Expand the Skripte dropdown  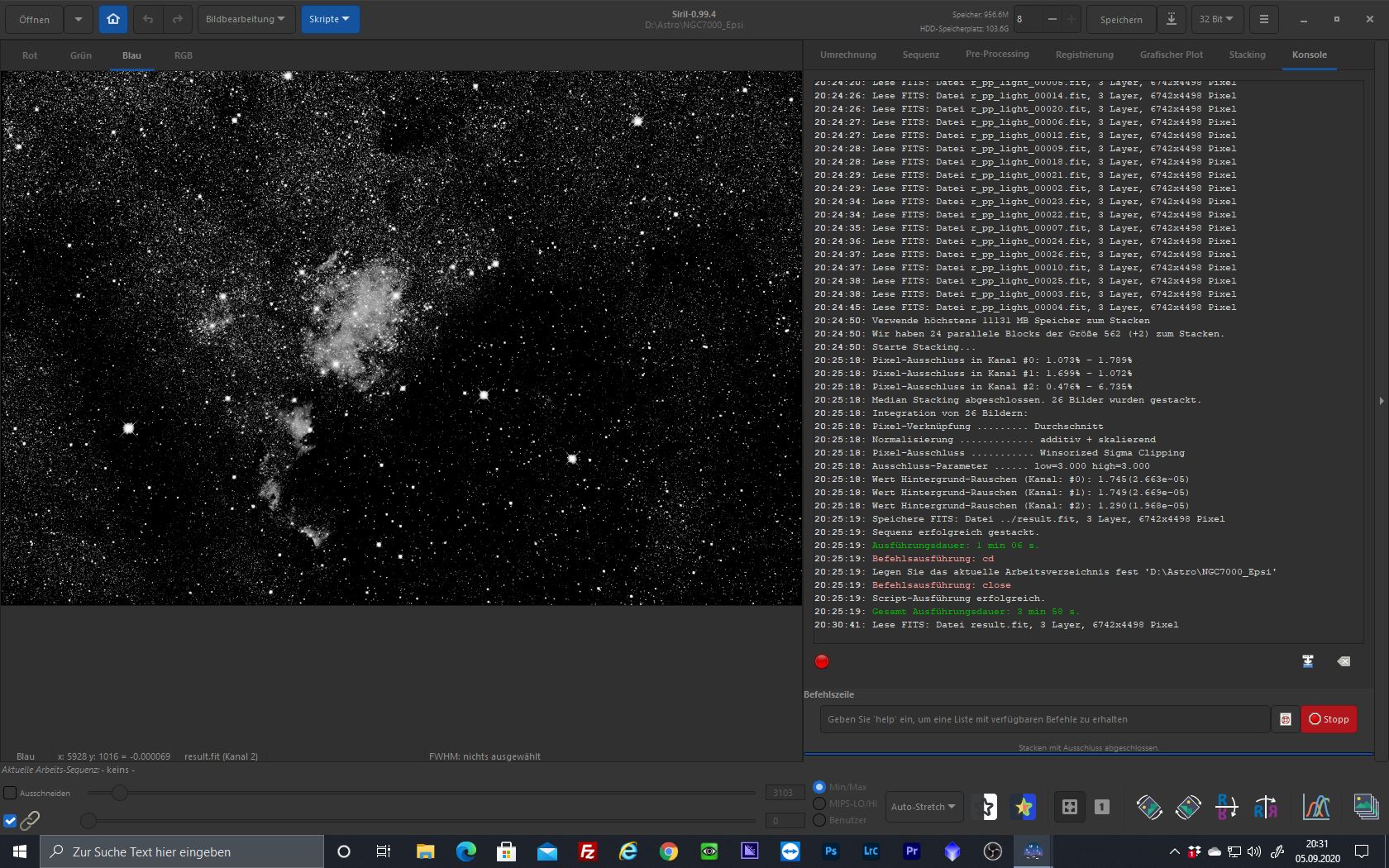(330, 19)
